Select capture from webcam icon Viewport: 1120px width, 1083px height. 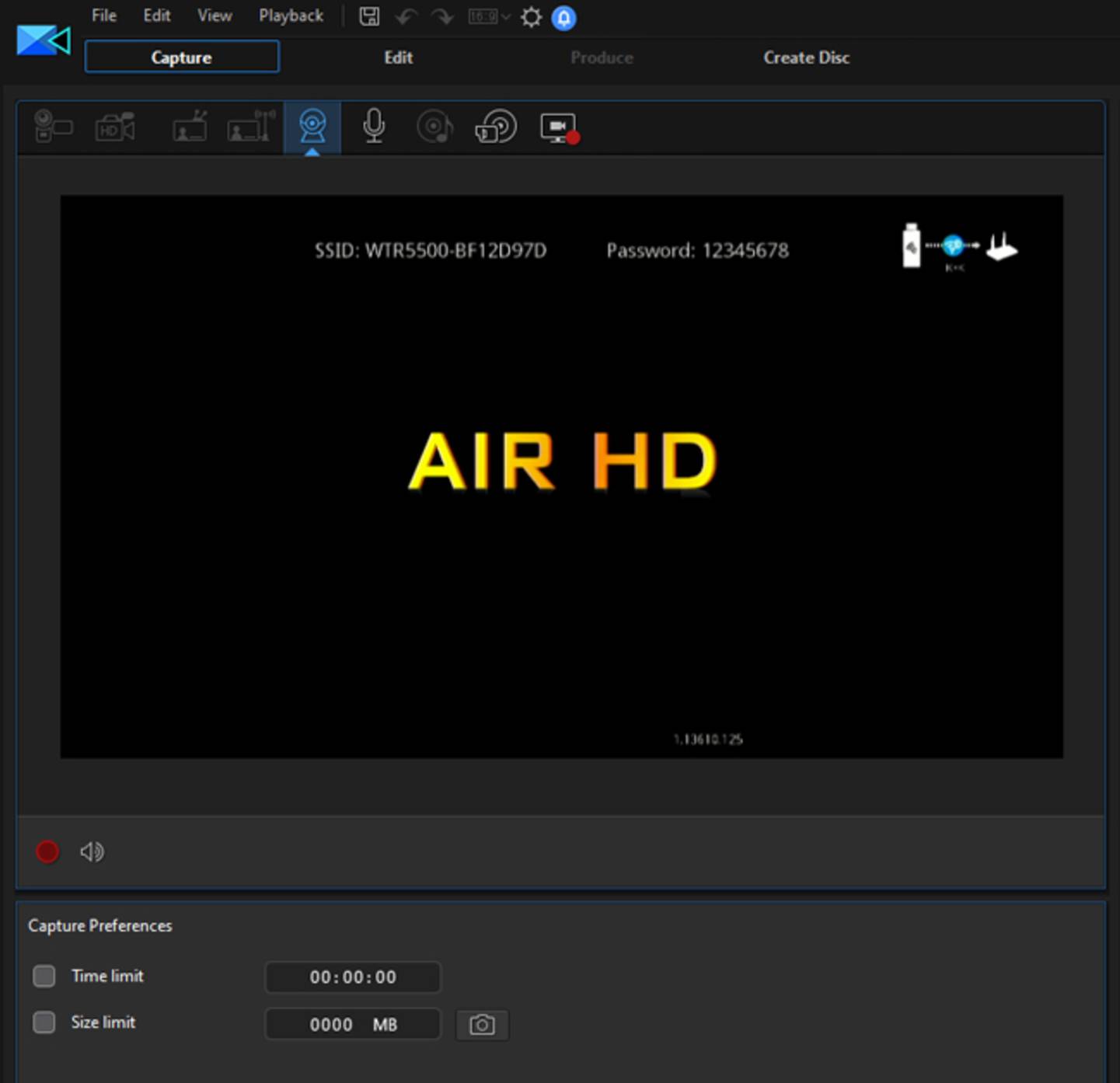click(312, 127)
